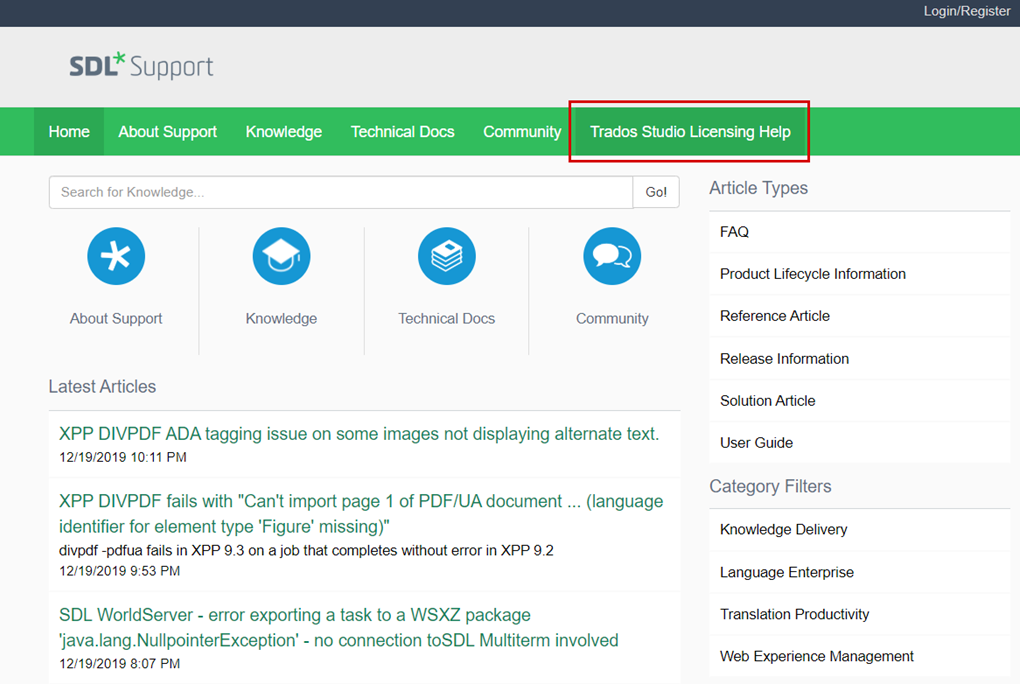Open Community from the green navigation bar
This screenshot has height=684, width=1020.
pyautogui.click(x=522, y=131)
